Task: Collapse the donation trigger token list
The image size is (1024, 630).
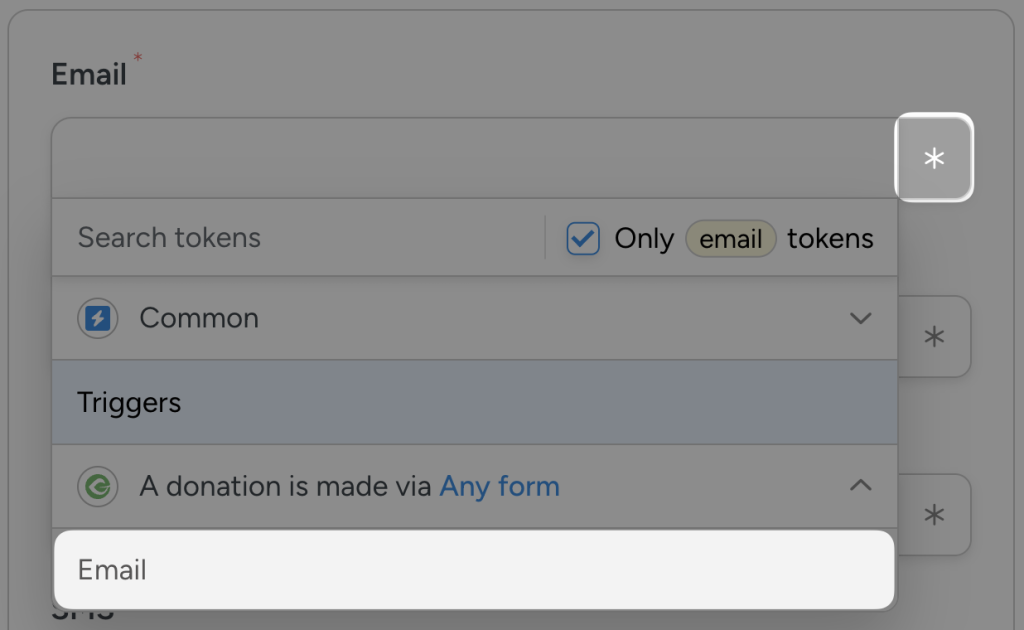Action: tap(861, 486)
